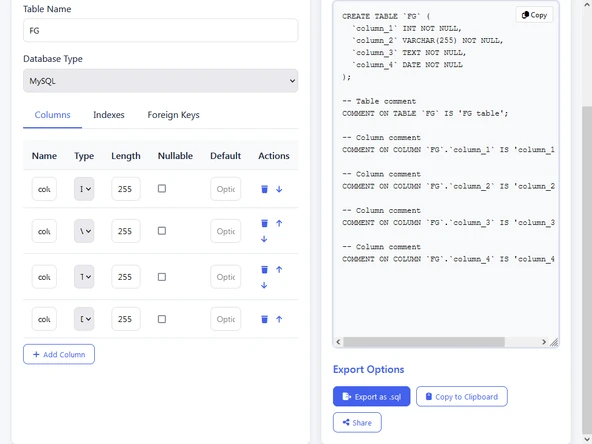
Task: Move third column row up with arrow
Action: [x=279, y=269]
